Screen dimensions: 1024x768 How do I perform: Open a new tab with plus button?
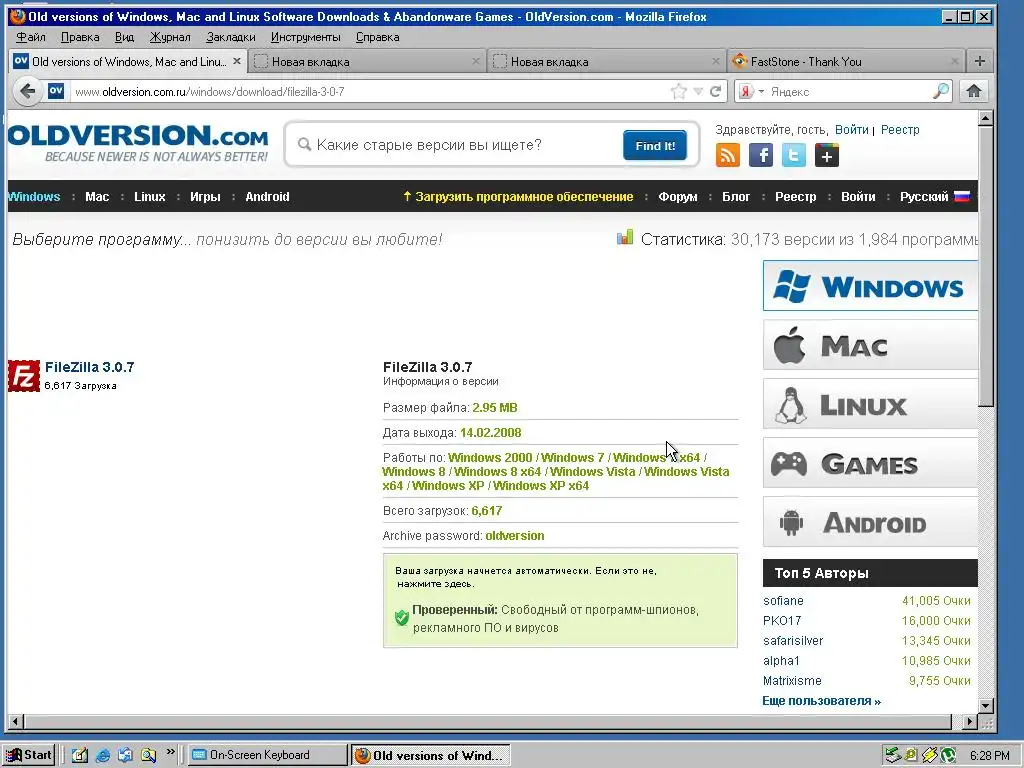point(979,61)
